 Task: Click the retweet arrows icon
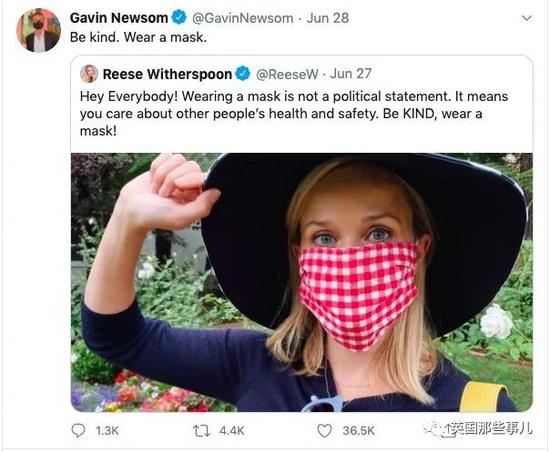click(202, 431)
